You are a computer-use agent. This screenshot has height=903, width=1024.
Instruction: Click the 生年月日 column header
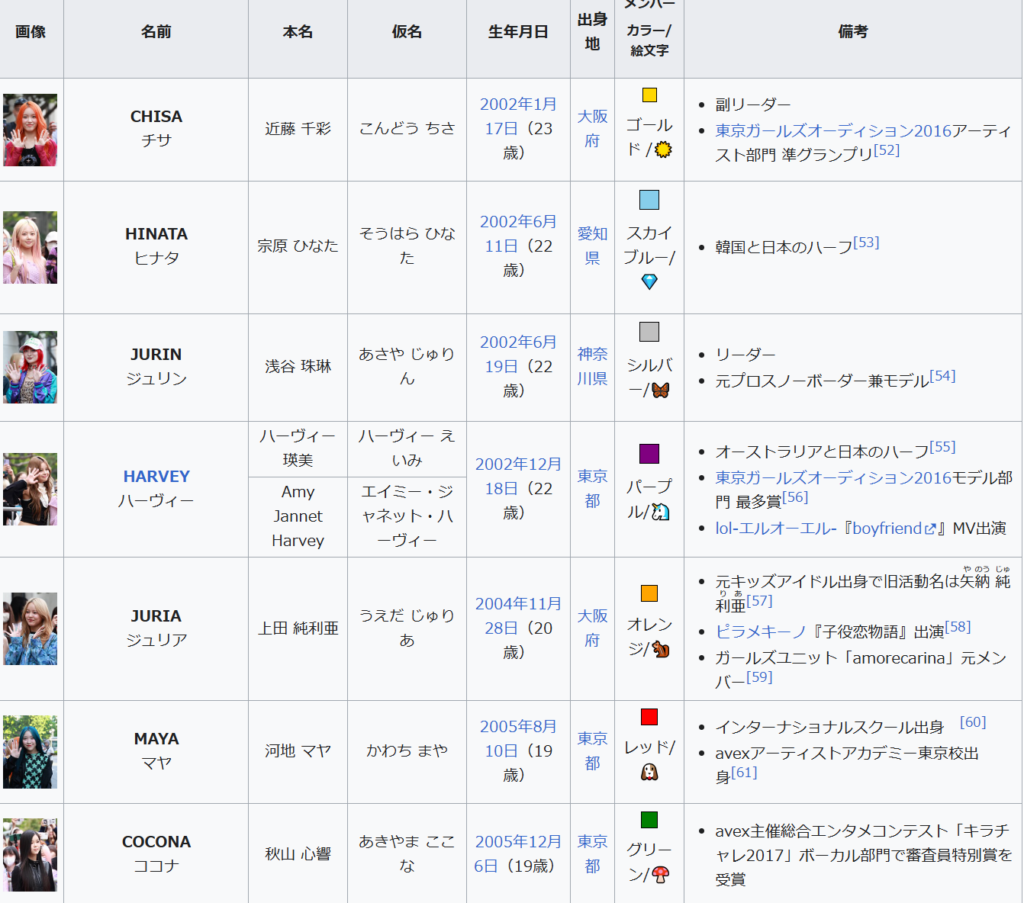tap(518, 32)
